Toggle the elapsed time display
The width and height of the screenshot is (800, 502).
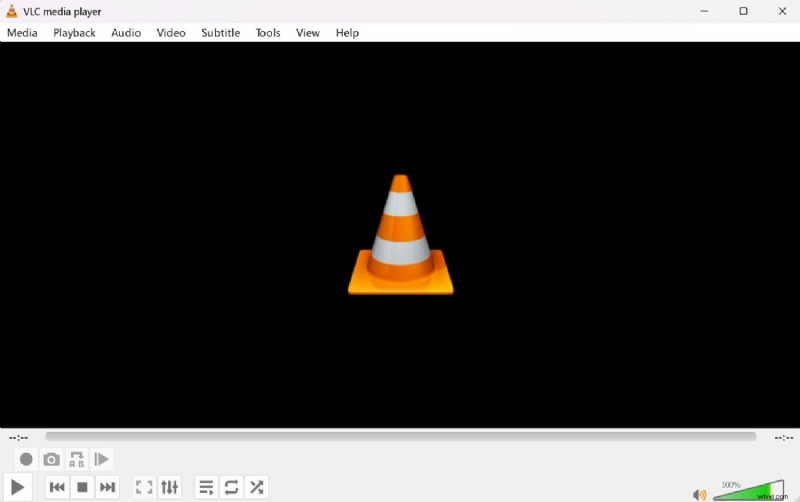pos(18,438)
